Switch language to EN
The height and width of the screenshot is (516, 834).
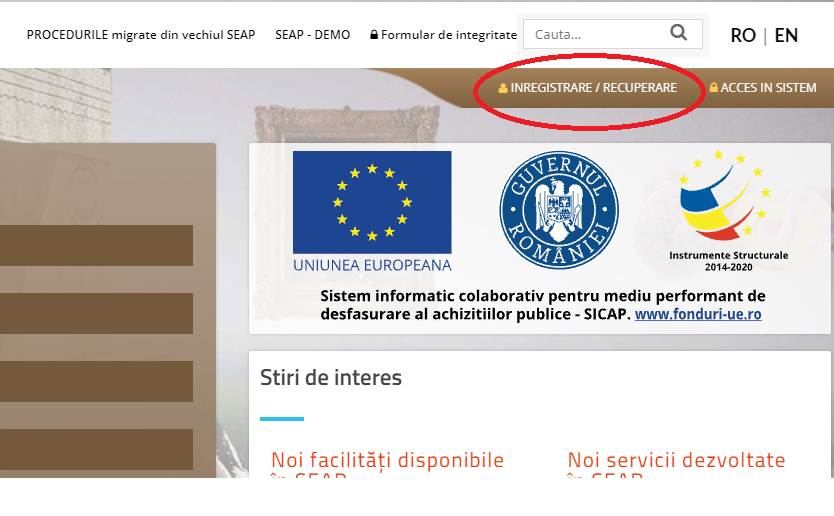786,36
